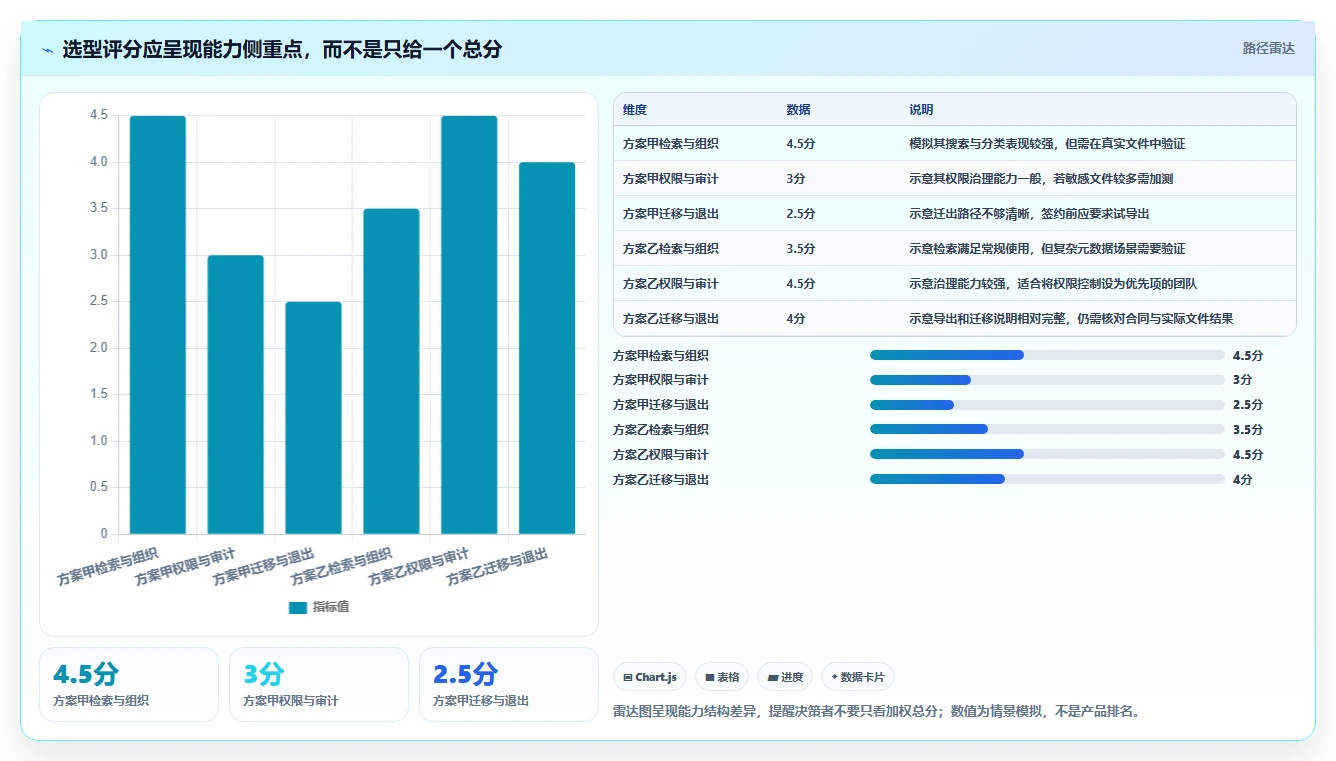The image size is (1336, 761).
Task: Click the 方案甲权限与审计 progress bar
Action: tap(1047, 380)
